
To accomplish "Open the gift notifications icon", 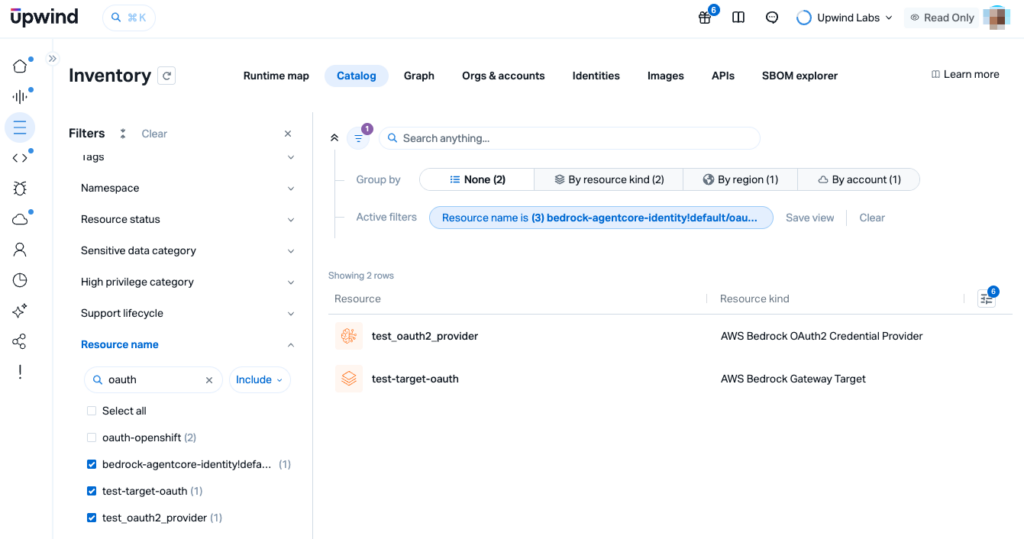I will 706,17.
